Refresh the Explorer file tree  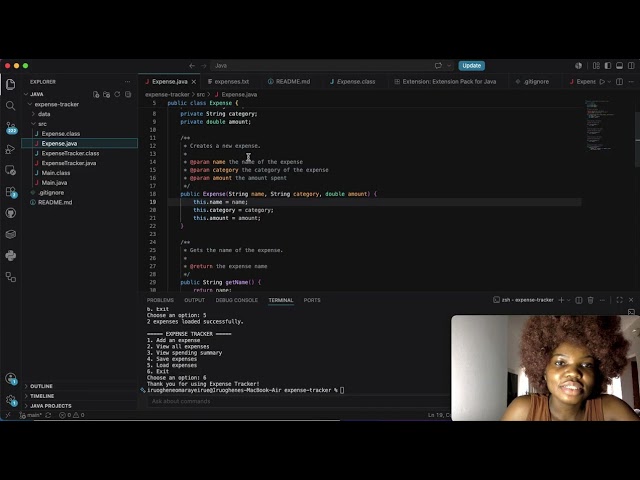[117, 94]
